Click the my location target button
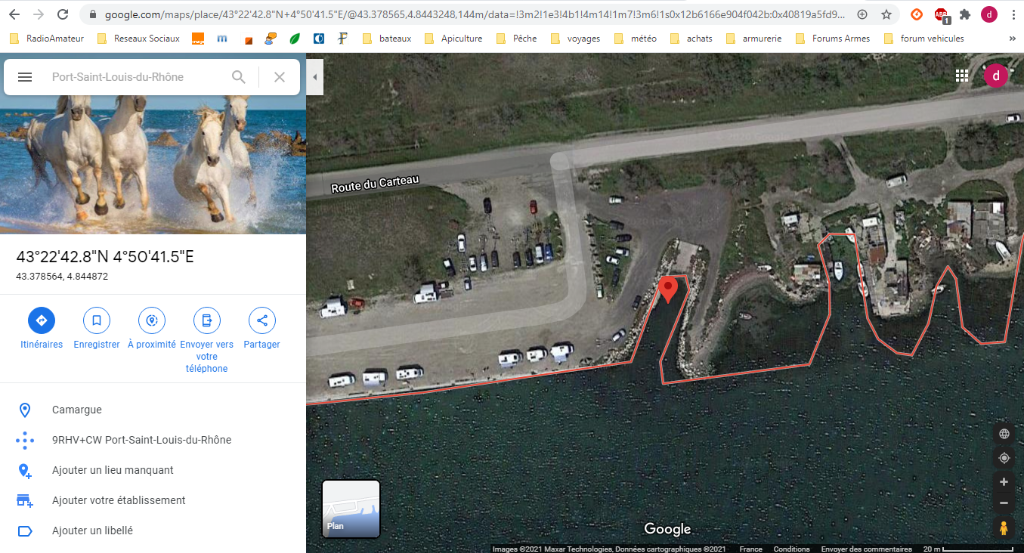 tap(1004, 458)
